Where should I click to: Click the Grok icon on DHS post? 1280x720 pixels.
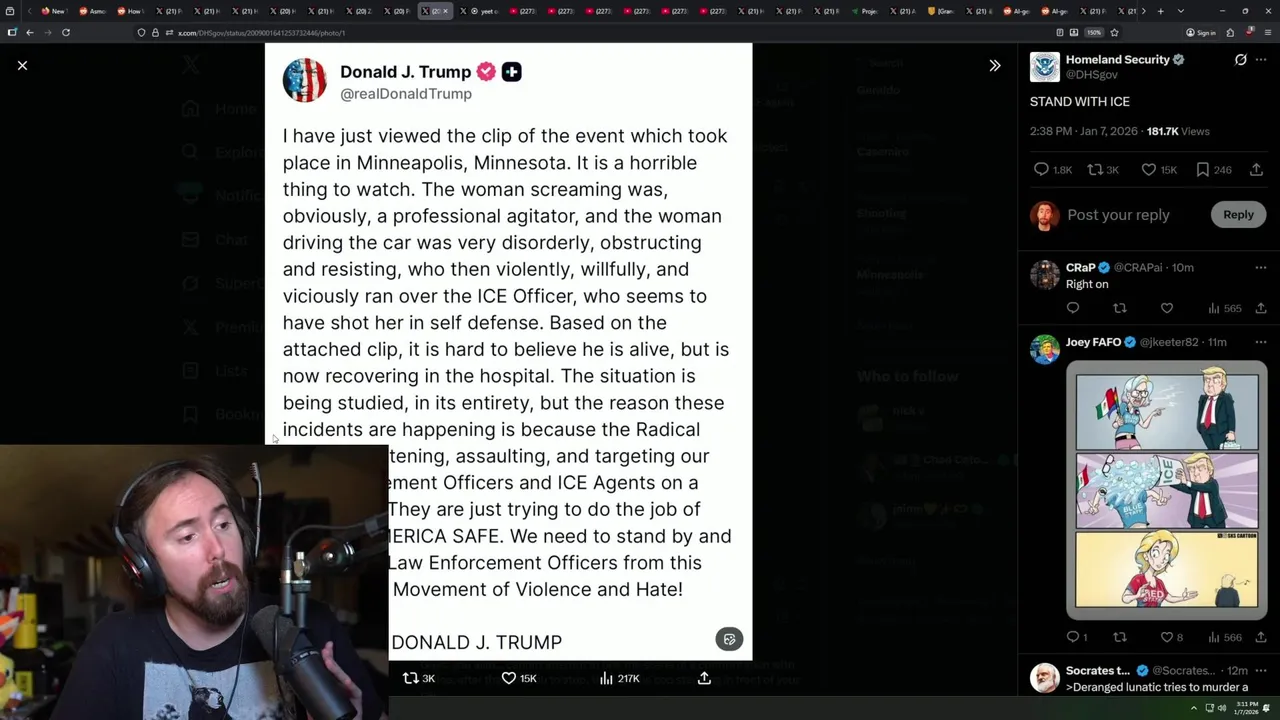[1240, 60]
